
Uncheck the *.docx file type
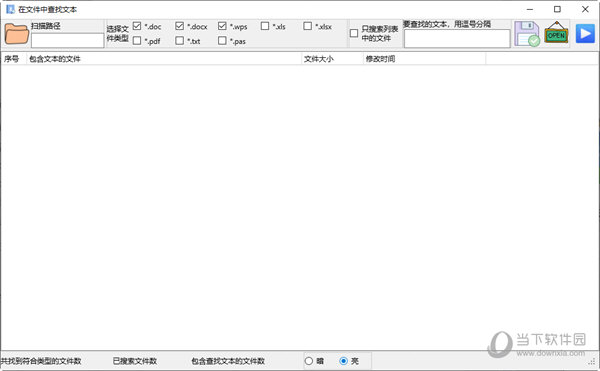[179, 26]
